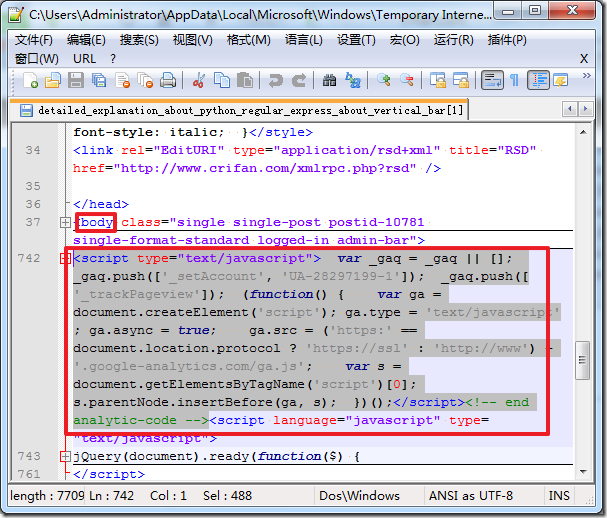Save the current file with floppy icon
Image resolution: width=607 pixels, height=518 pixels.
coord(76,81)
